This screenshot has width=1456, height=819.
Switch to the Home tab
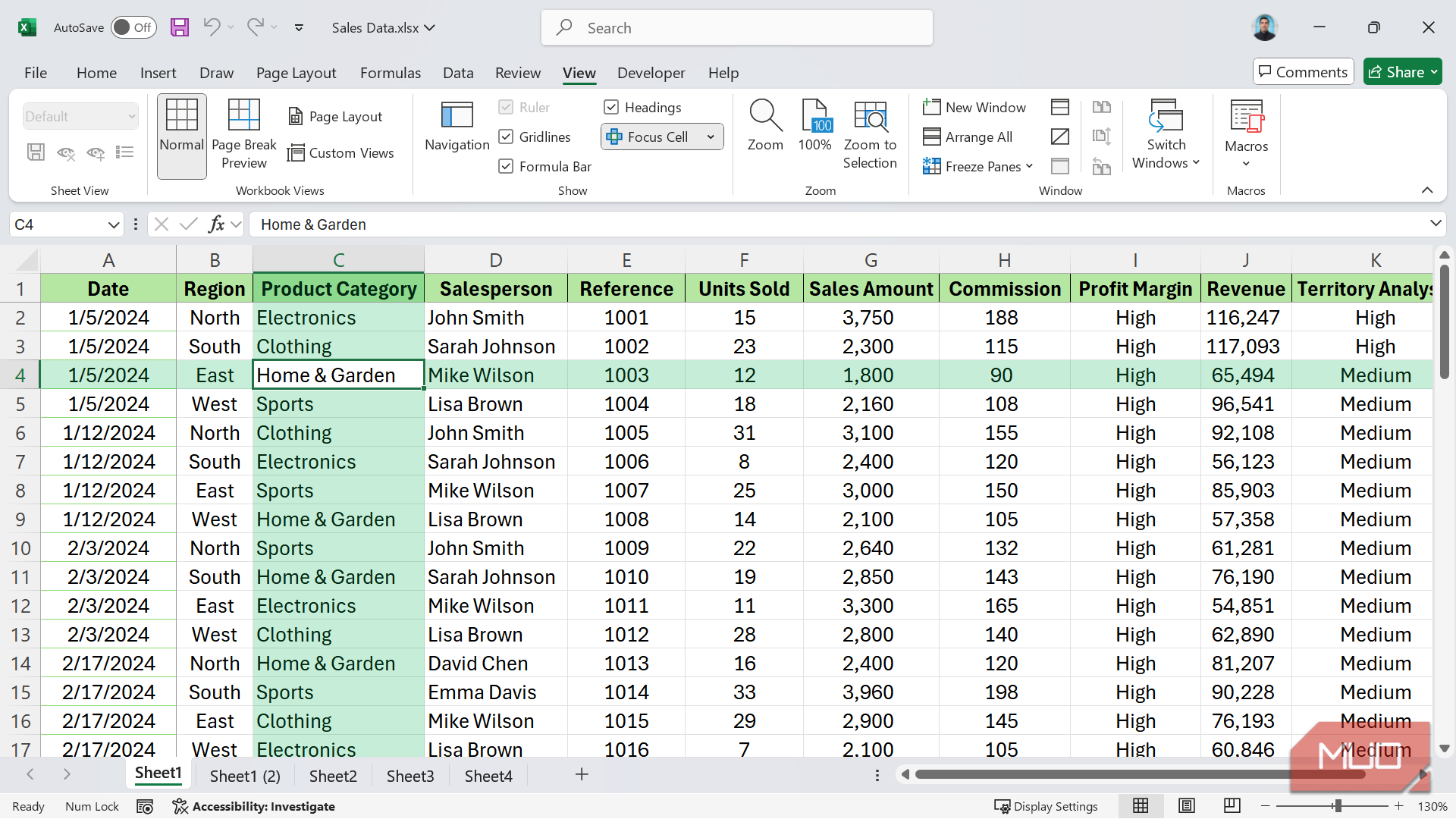(x=96, y=73)
